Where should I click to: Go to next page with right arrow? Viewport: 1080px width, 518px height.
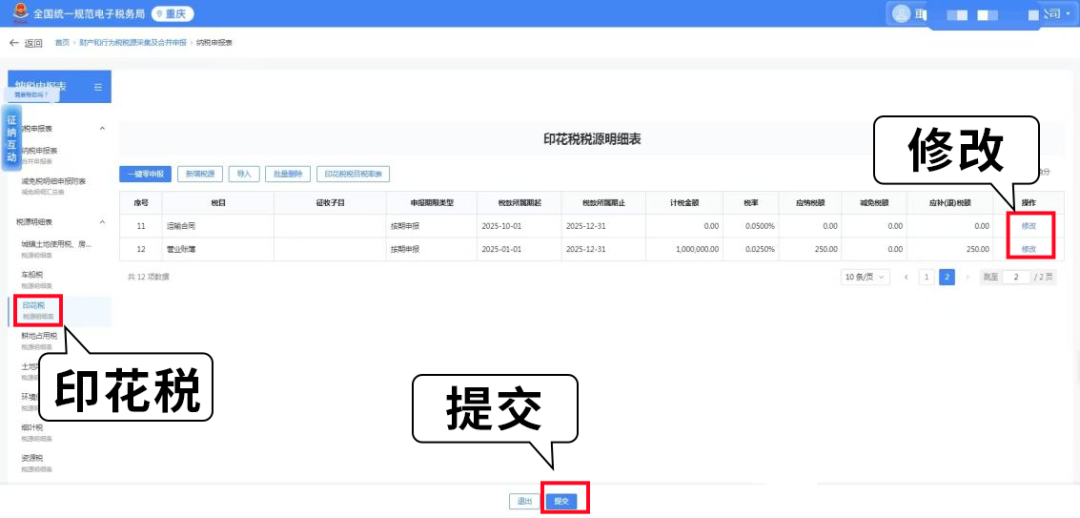pos(967,277)
